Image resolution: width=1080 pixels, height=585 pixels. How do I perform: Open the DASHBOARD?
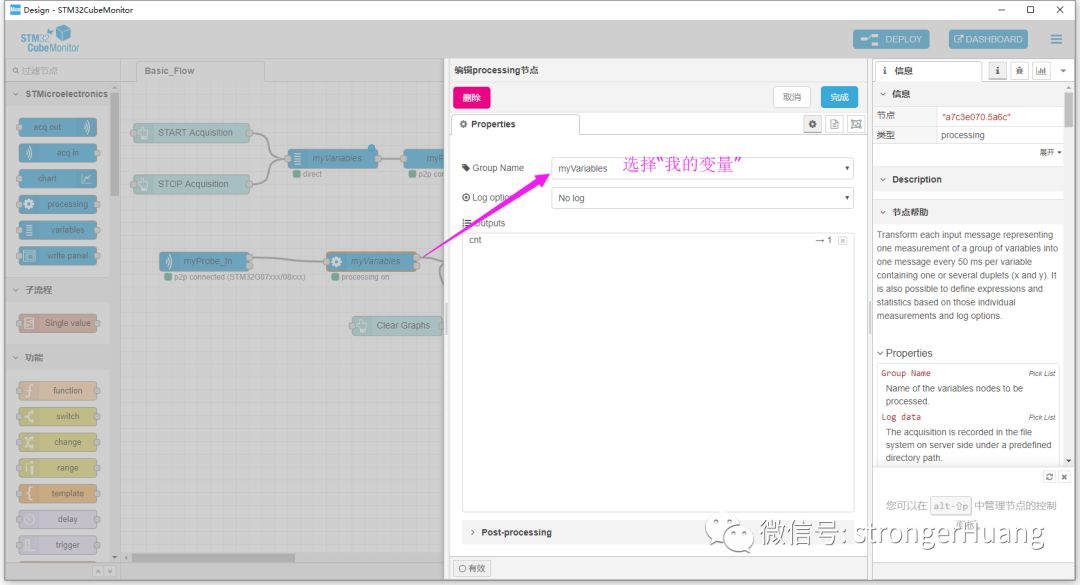point(988,39)
